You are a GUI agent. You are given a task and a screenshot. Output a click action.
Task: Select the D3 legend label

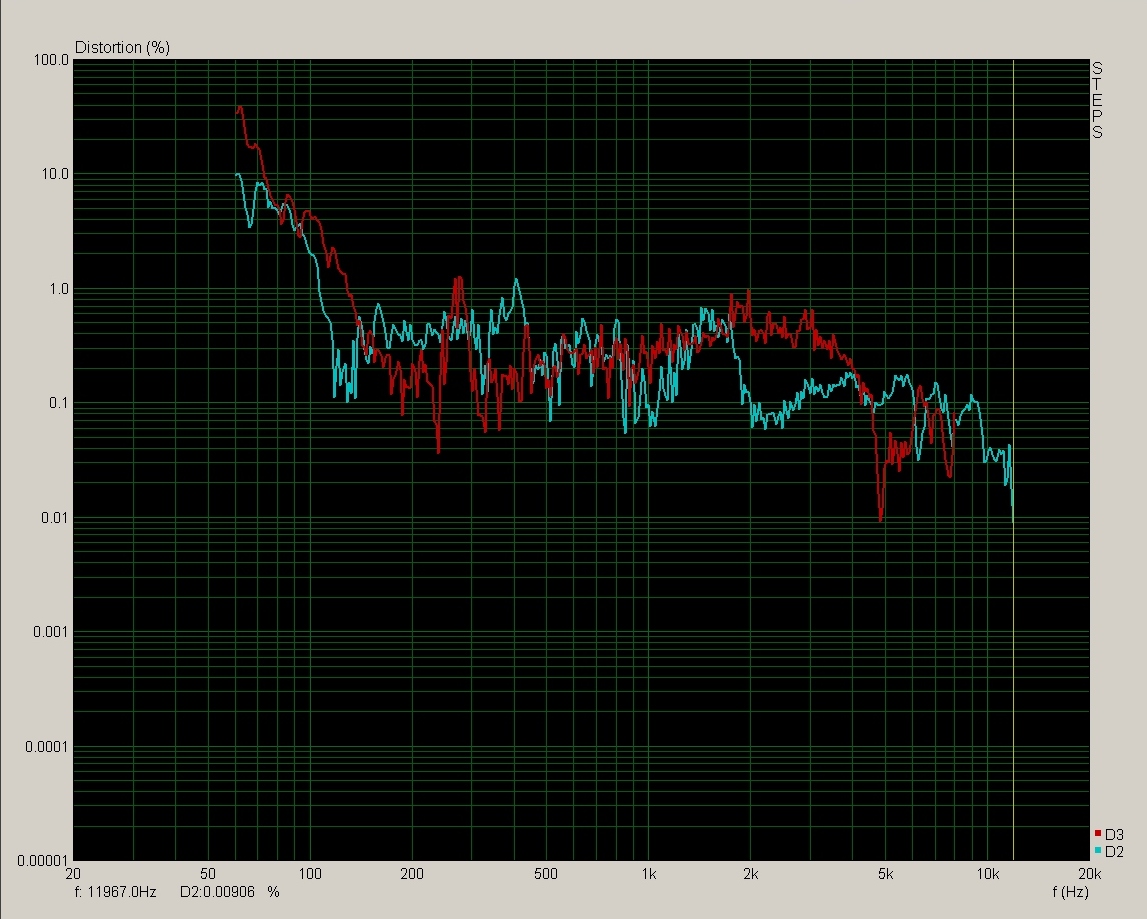pos(1115,834)
